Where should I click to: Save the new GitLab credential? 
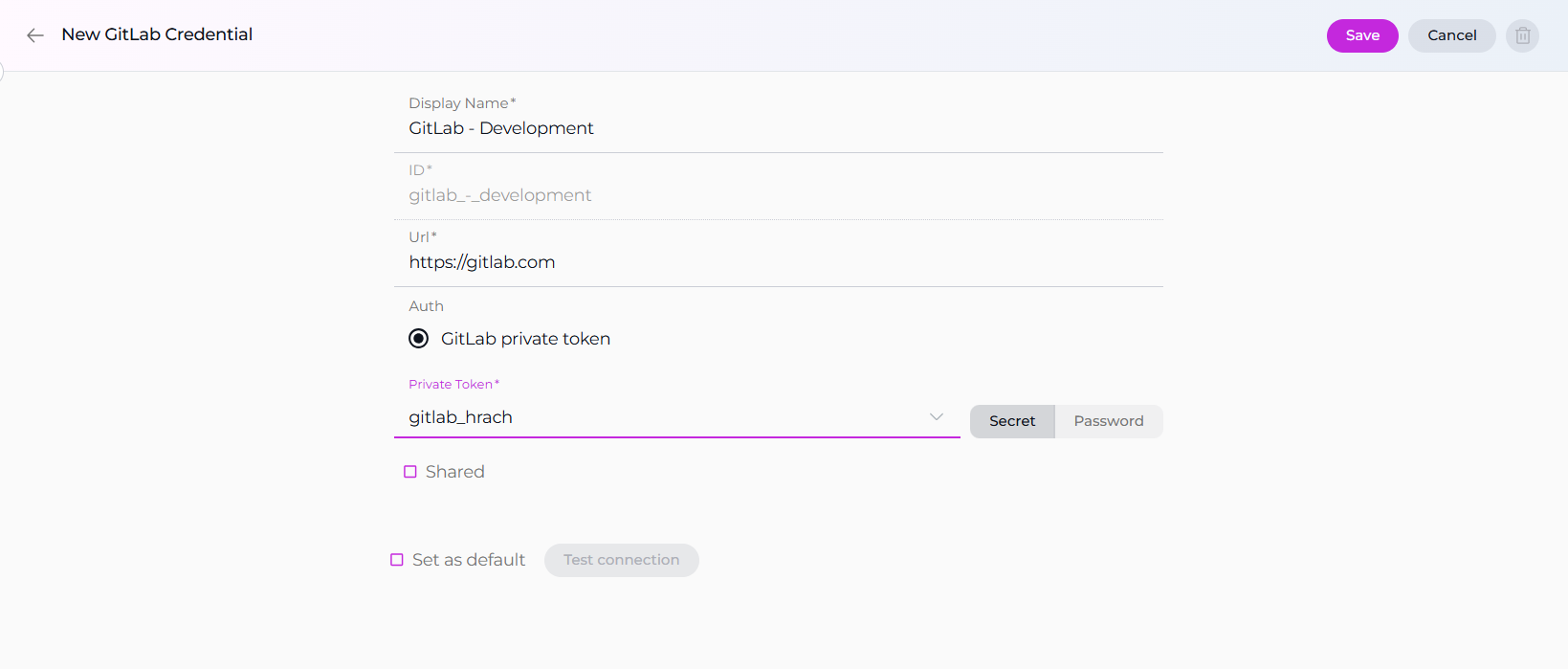tap(1361, 35)
